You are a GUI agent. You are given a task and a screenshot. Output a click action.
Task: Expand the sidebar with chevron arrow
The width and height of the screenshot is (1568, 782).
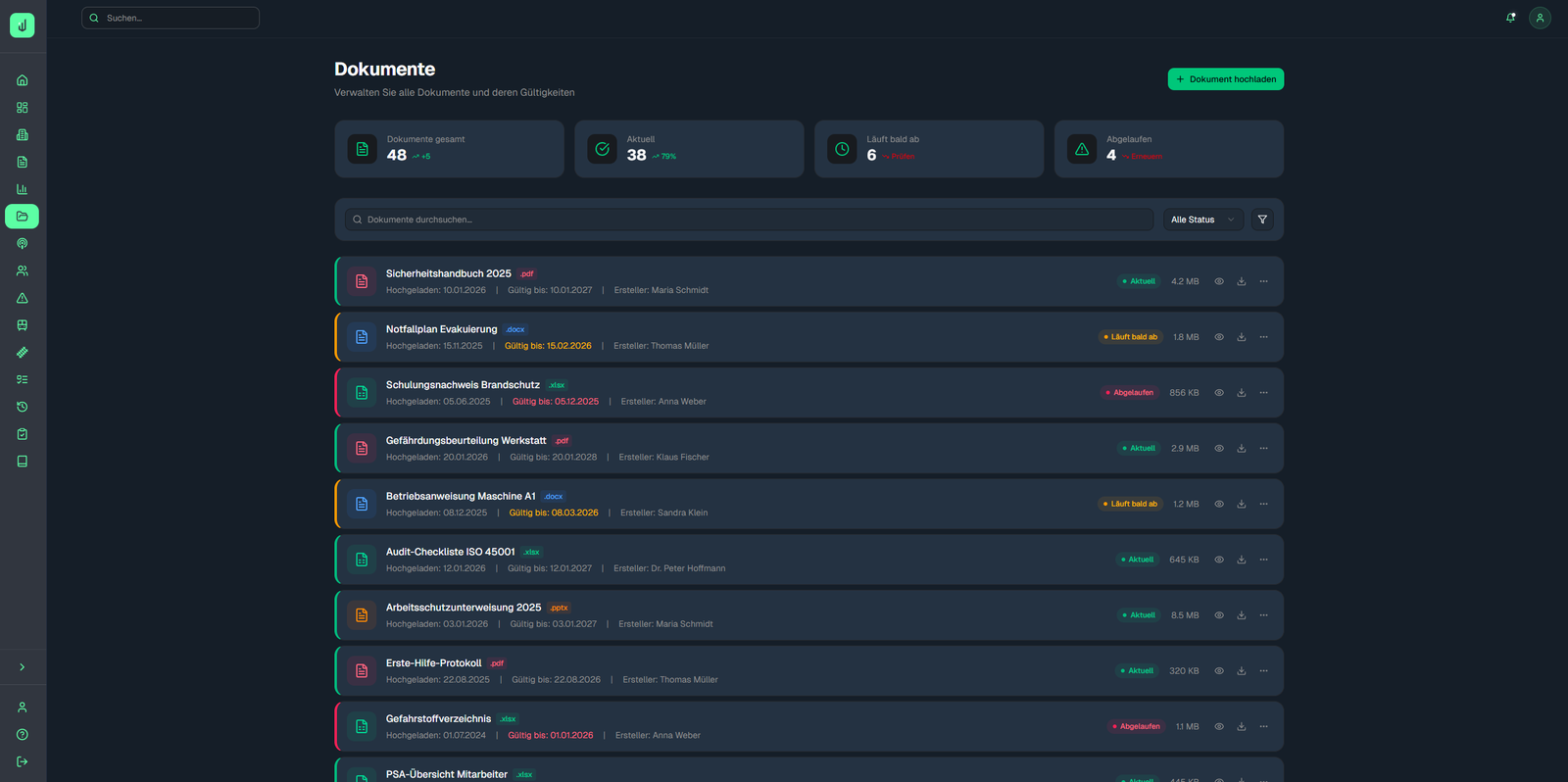click(x=22, y=667)
